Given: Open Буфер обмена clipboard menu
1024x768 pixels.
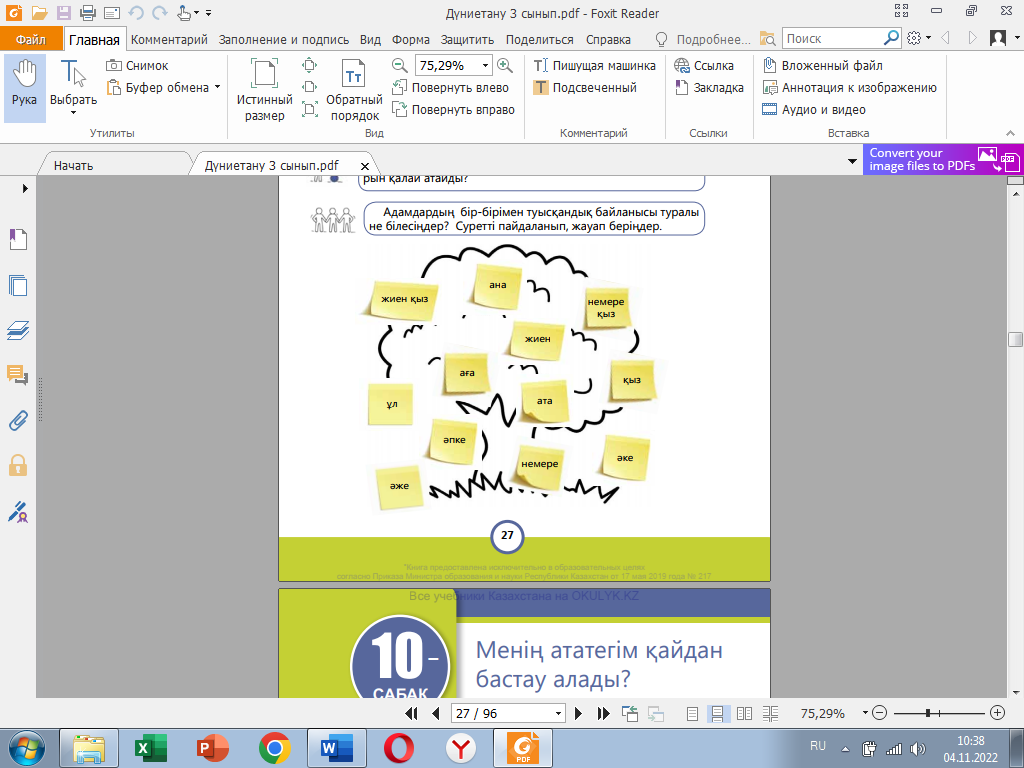Looking at the screenshot, I should tap(163, 88).
